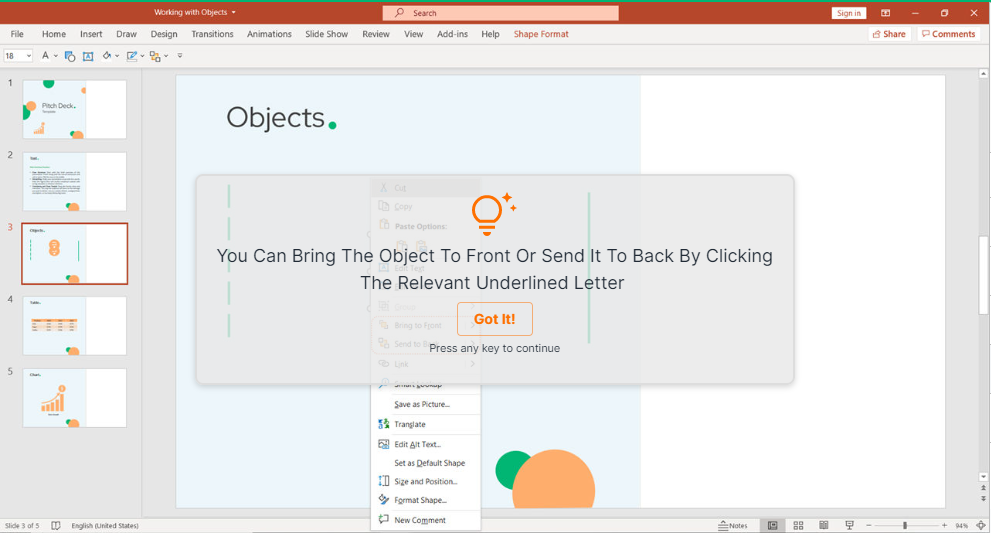Switch to Normal view icon

click(772, 525)
